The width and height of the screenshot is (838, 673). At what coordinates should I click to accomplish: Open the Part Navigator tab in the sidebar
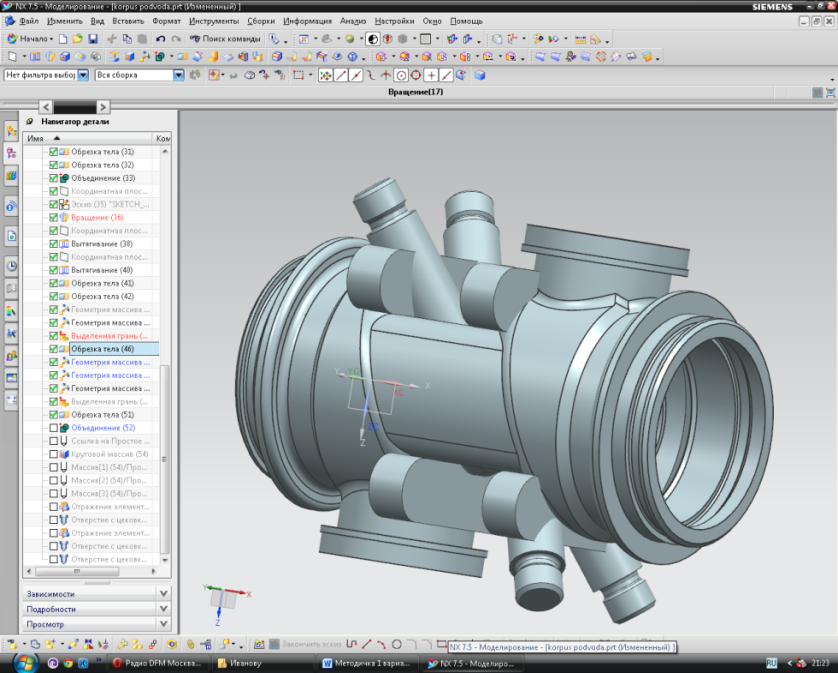pyautogui.click(x=11, y=153)
